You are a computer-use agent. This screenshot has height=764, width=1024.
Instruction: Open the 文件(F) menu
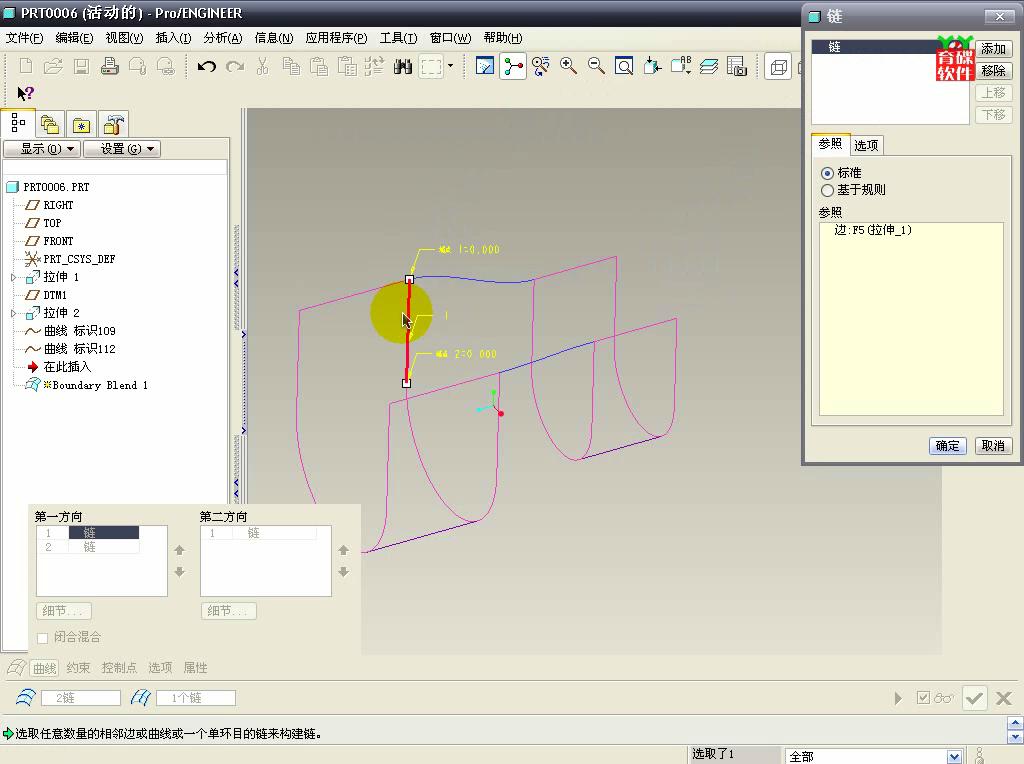pos(24,38)
